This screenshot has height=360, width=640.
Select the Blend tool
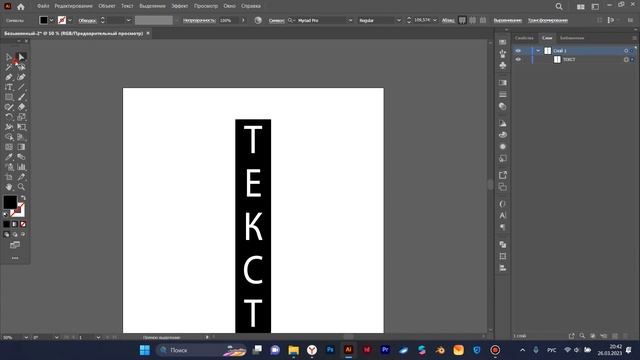pos(21,157)
